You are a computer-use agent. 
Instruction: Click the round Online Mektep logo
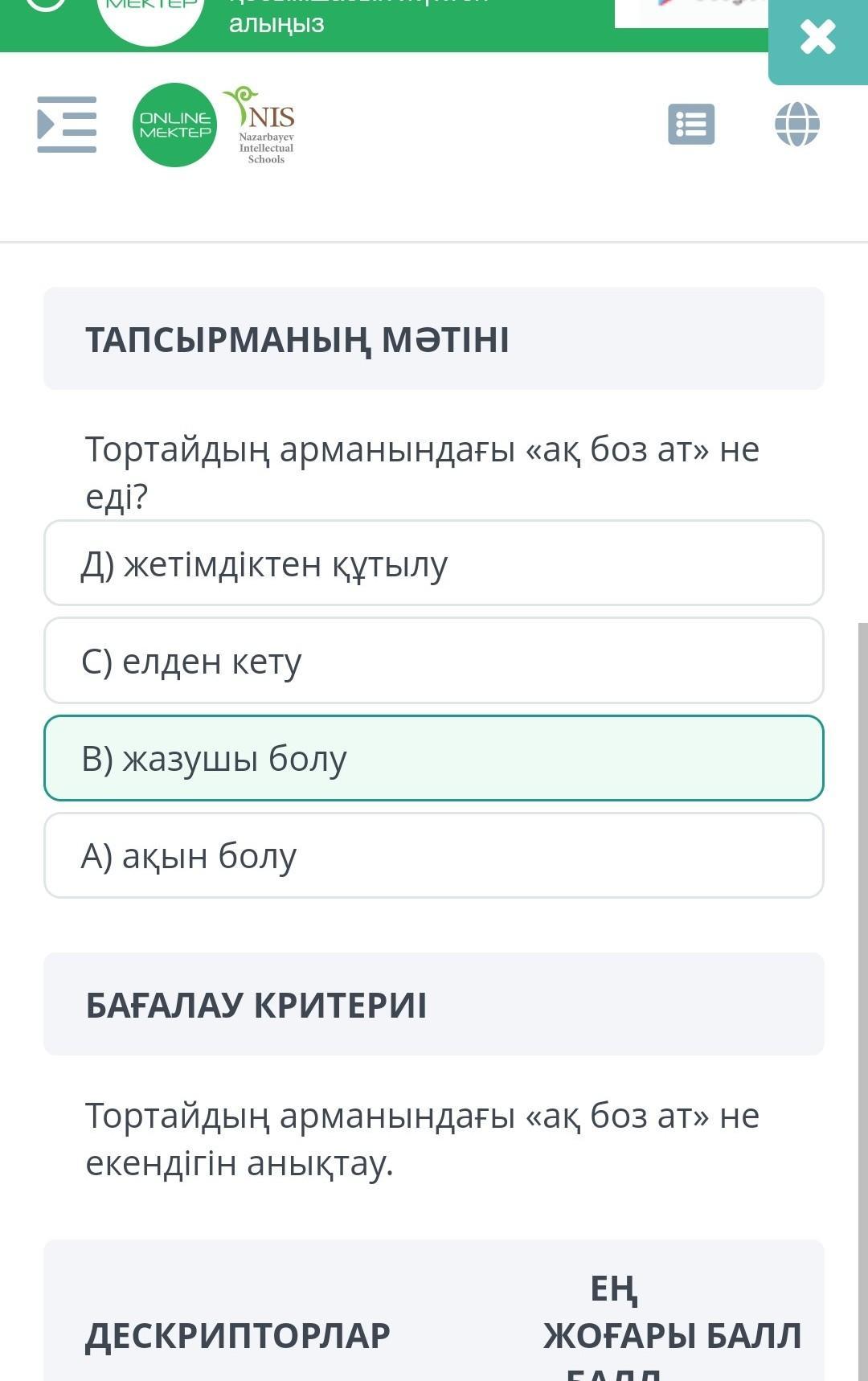click(x=174, y=125)
